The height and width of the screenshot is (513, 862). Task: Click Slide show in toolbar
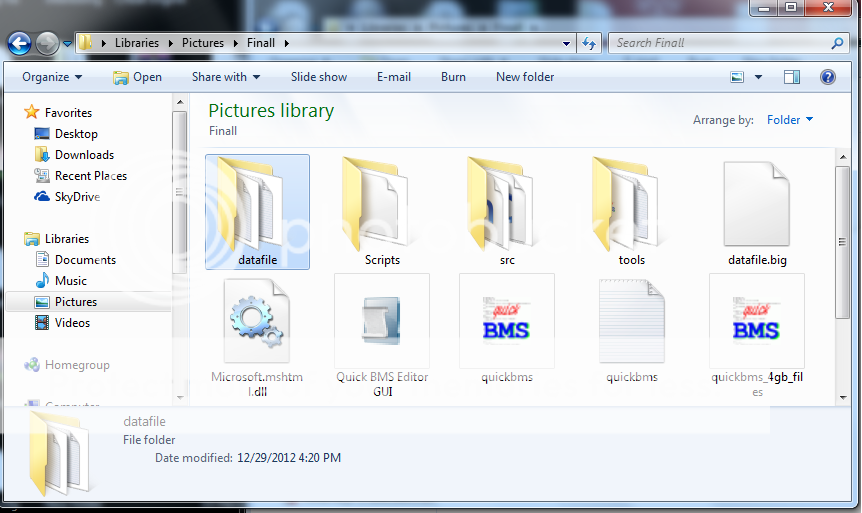319,77
